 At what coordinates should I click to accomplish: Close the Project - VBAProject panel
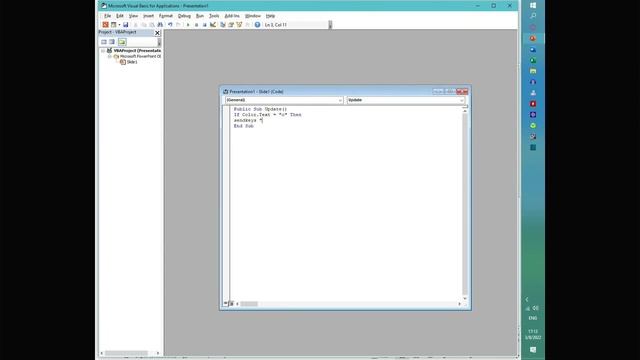pos(158,33)
